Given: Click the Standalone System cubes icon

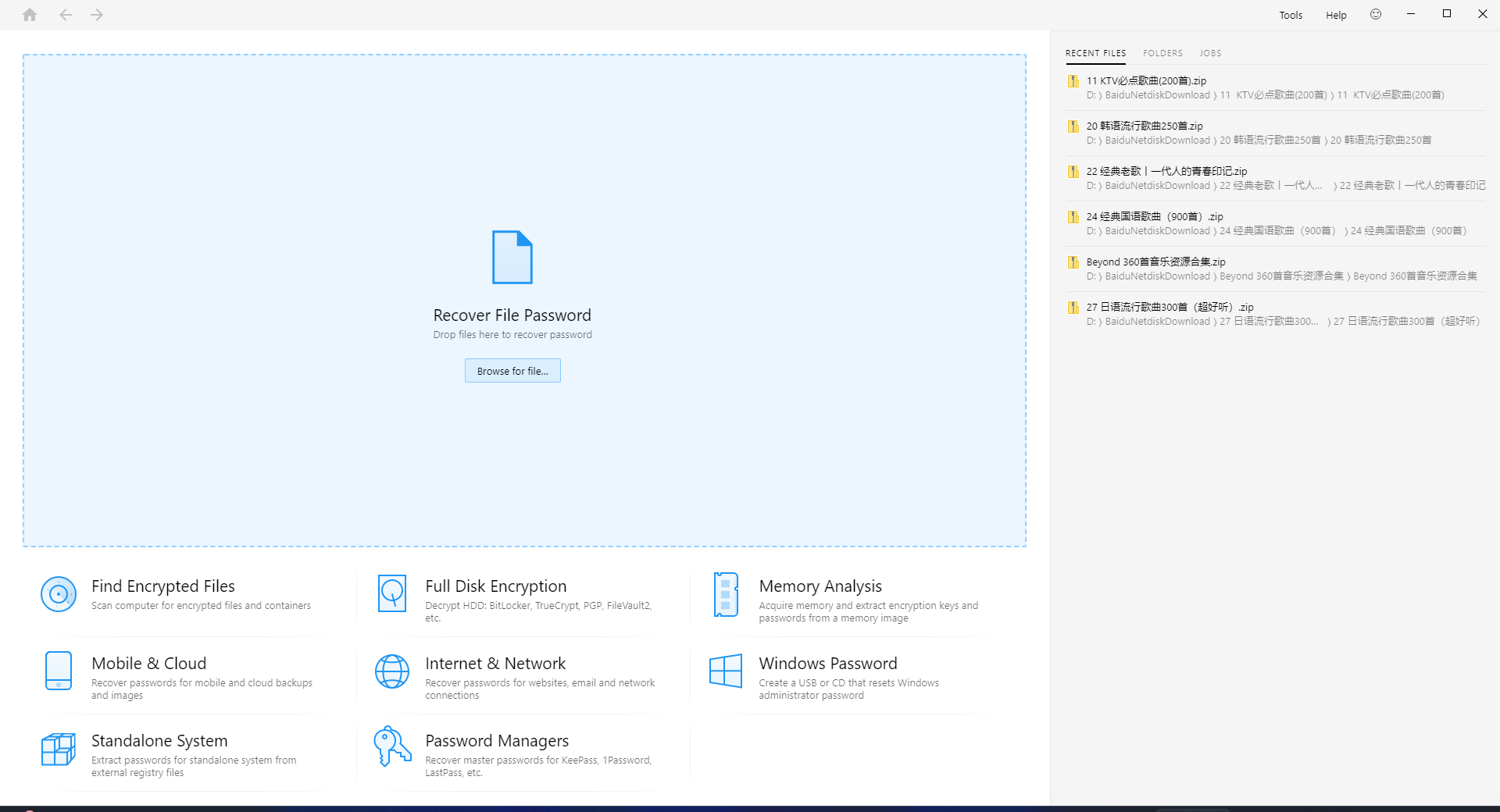Looking at the screenshot, I should [59, 750].
